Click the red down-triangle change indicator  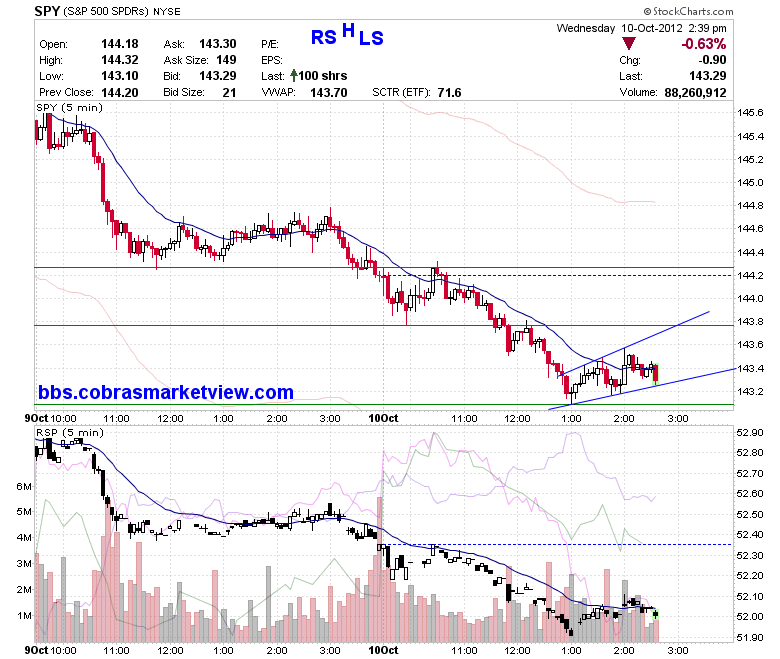(x=629, y=44)
